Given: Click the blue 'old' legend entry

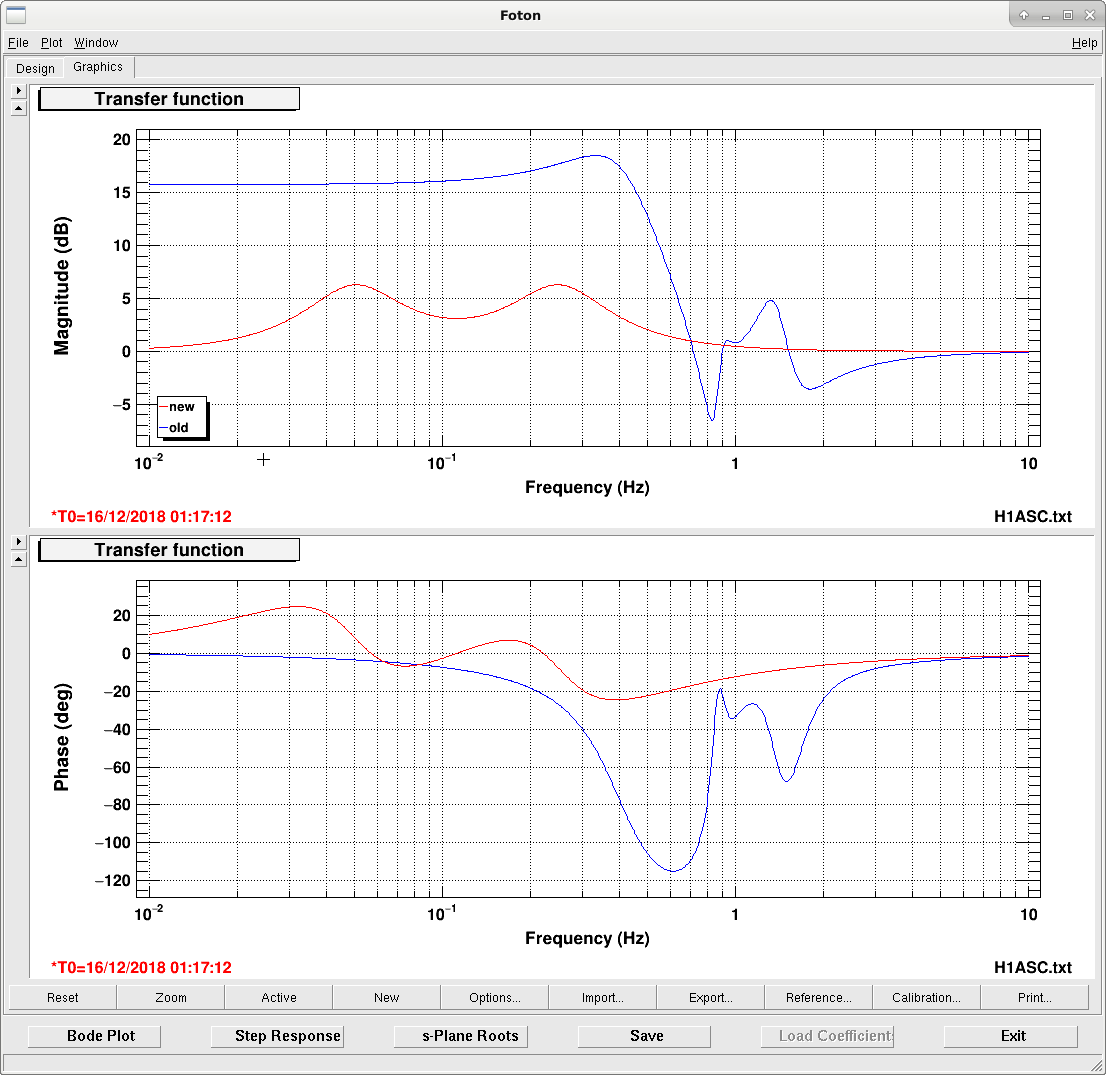Looking at the screenshot, I should click(x=178, y=427).
